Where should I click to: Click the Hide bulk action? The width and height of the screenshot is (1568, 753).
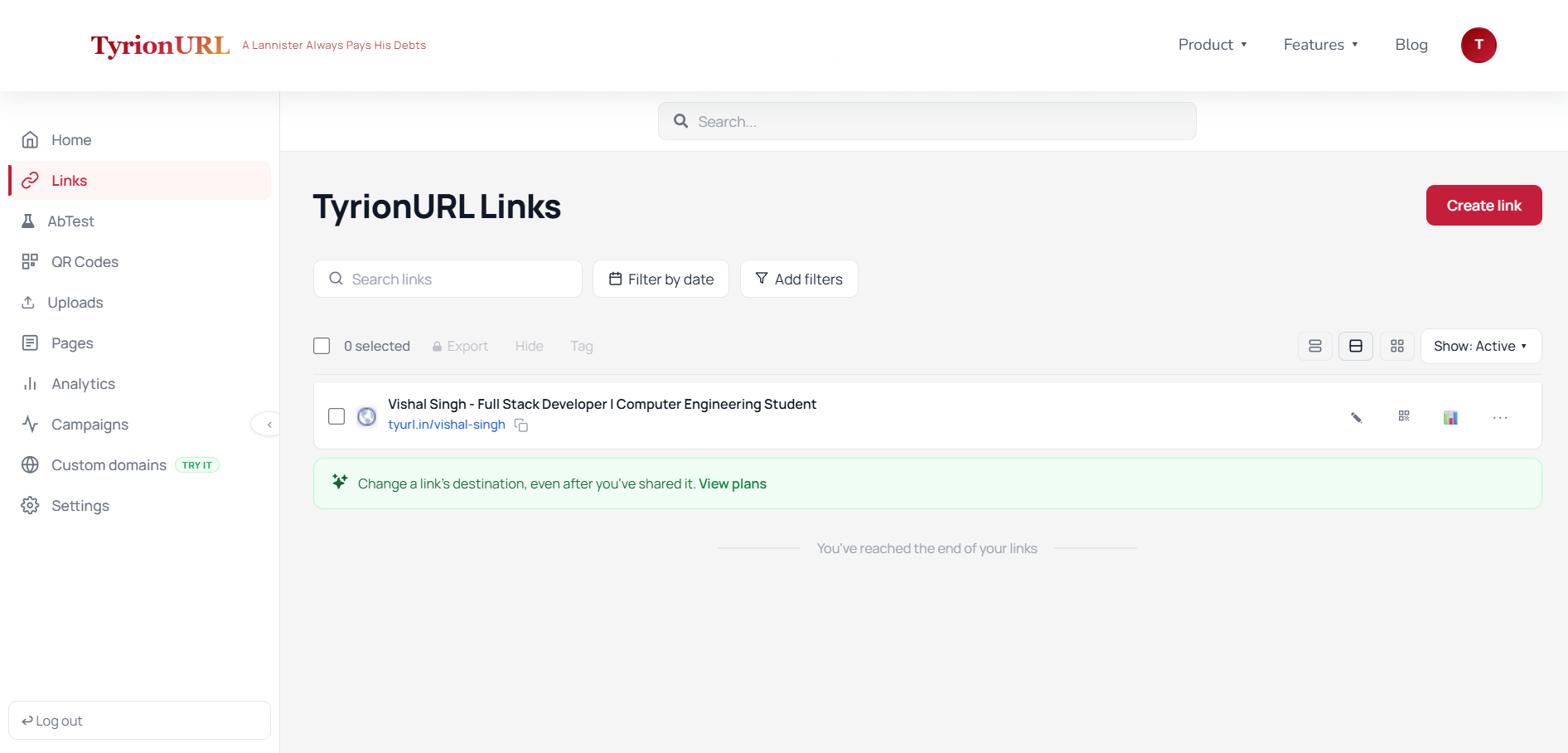coord(529,346)
